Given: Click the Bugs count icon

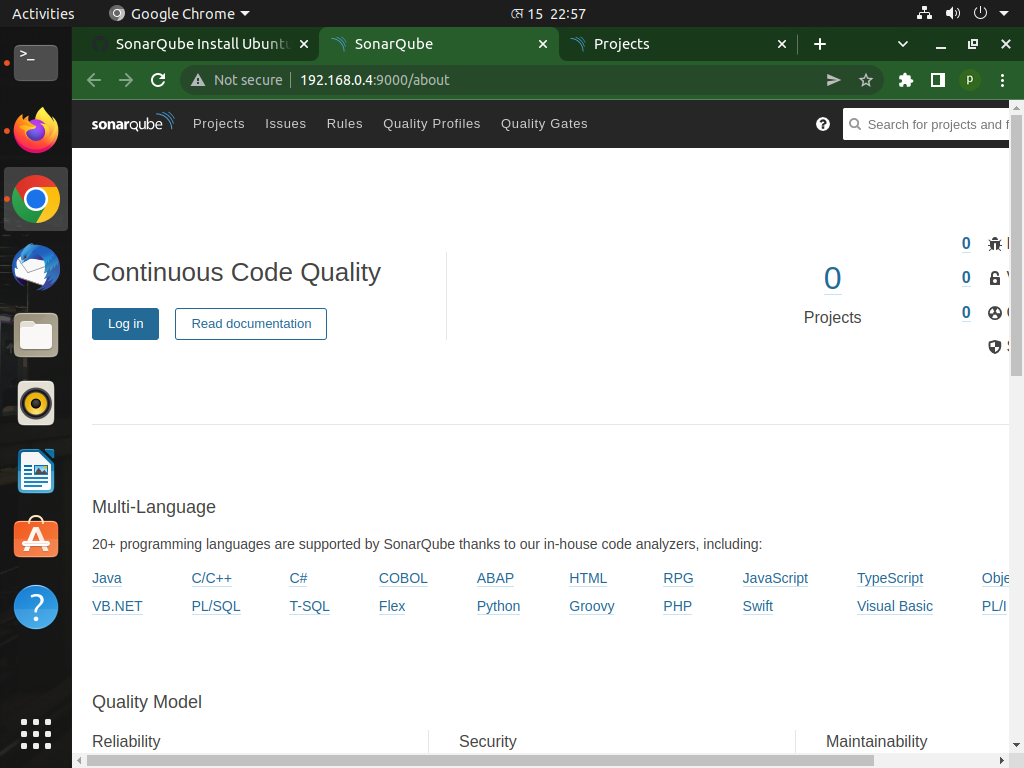Looking at the screenshot, I should point(995,243).
